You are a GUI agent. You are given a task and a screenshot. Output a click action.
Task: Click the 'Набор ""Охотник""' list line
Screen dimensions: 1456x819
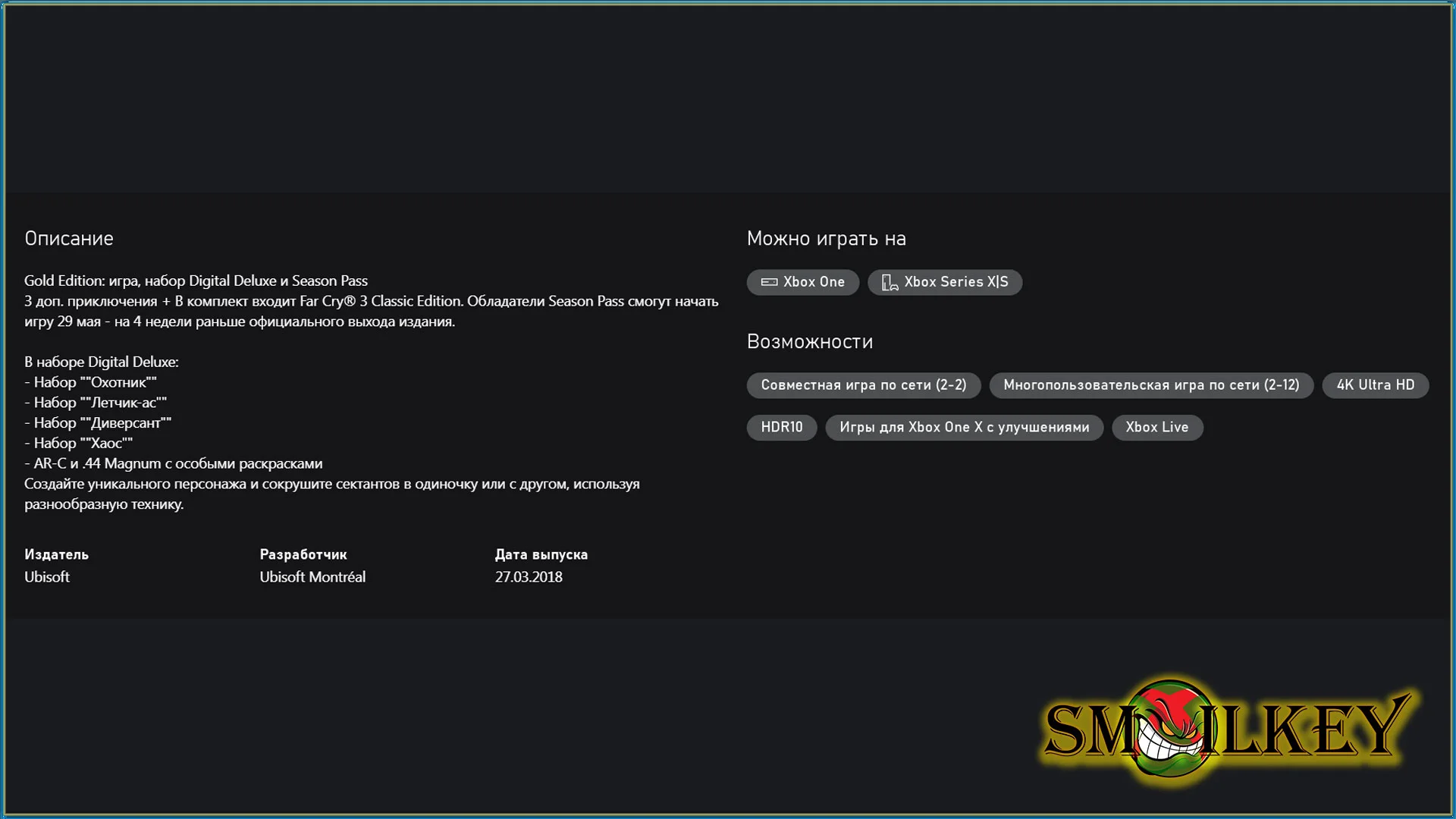tap(90, 383)
